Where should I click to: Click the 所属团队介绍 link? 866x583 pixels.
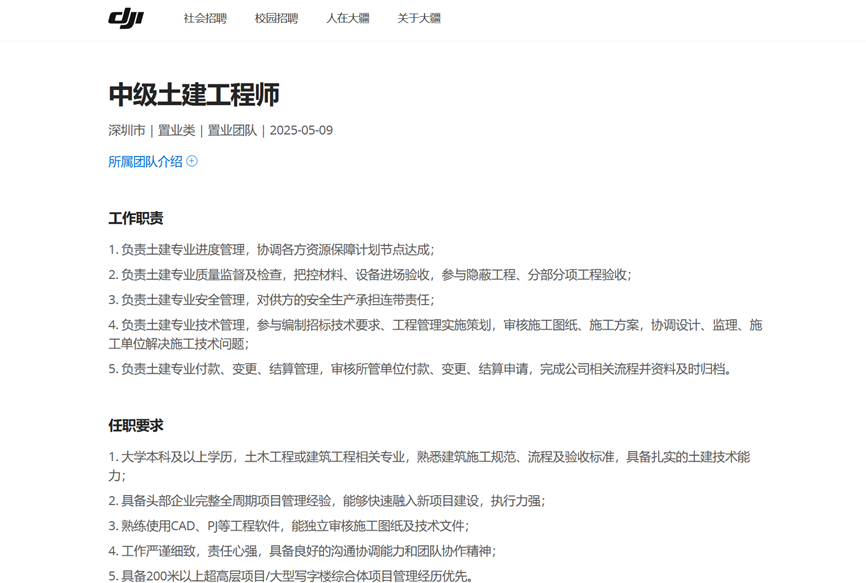click(x=145, y=161)
